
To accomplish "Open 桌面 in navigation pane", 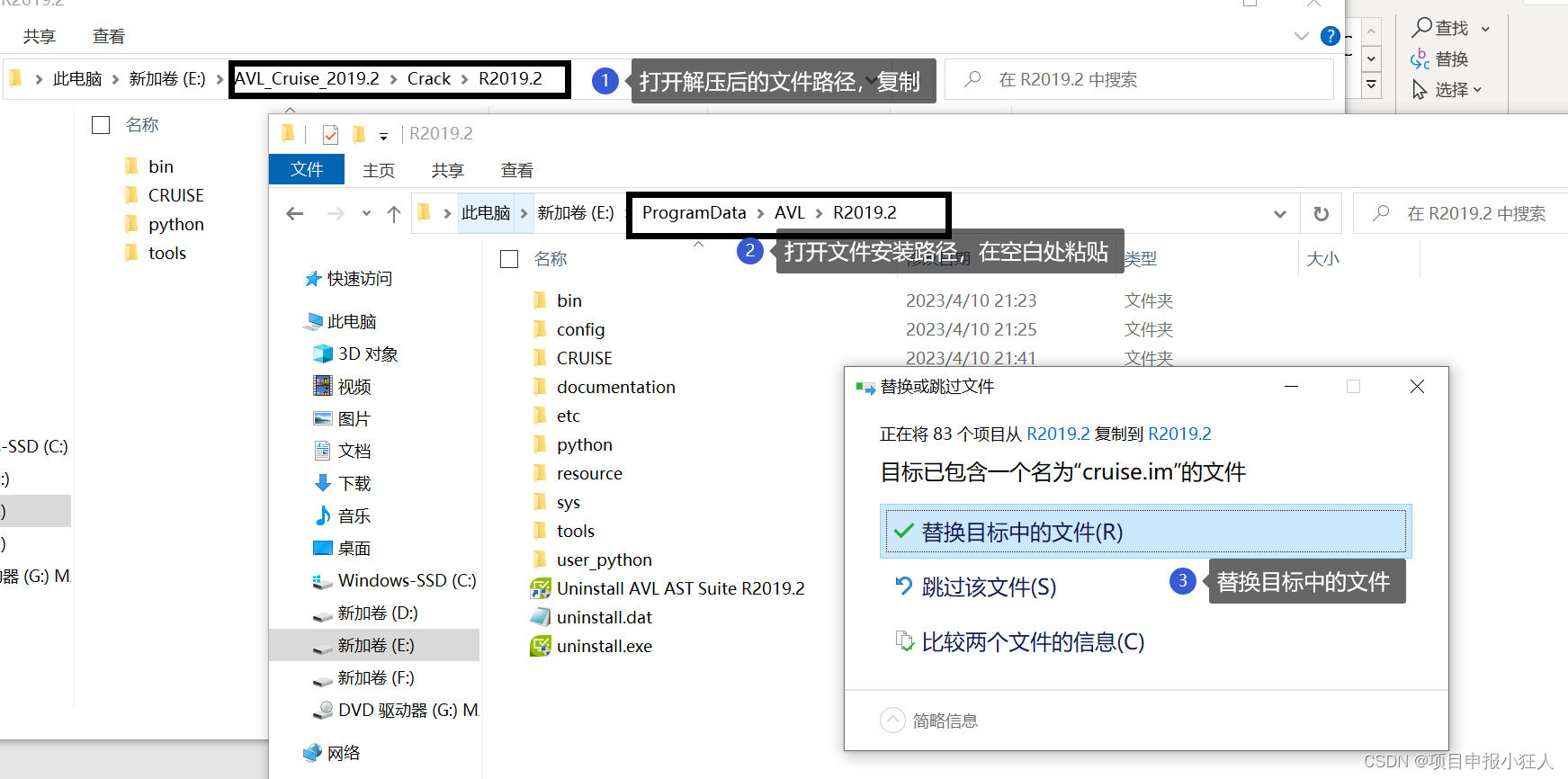I will [342, 548].
